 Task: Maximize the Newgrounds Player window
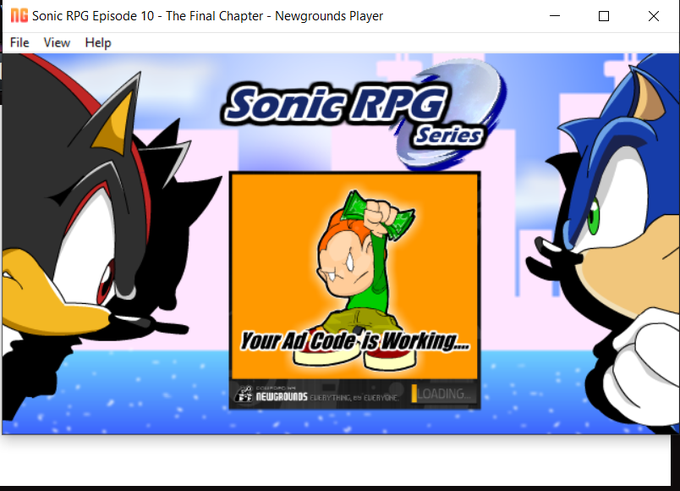[x=604, y=16]
